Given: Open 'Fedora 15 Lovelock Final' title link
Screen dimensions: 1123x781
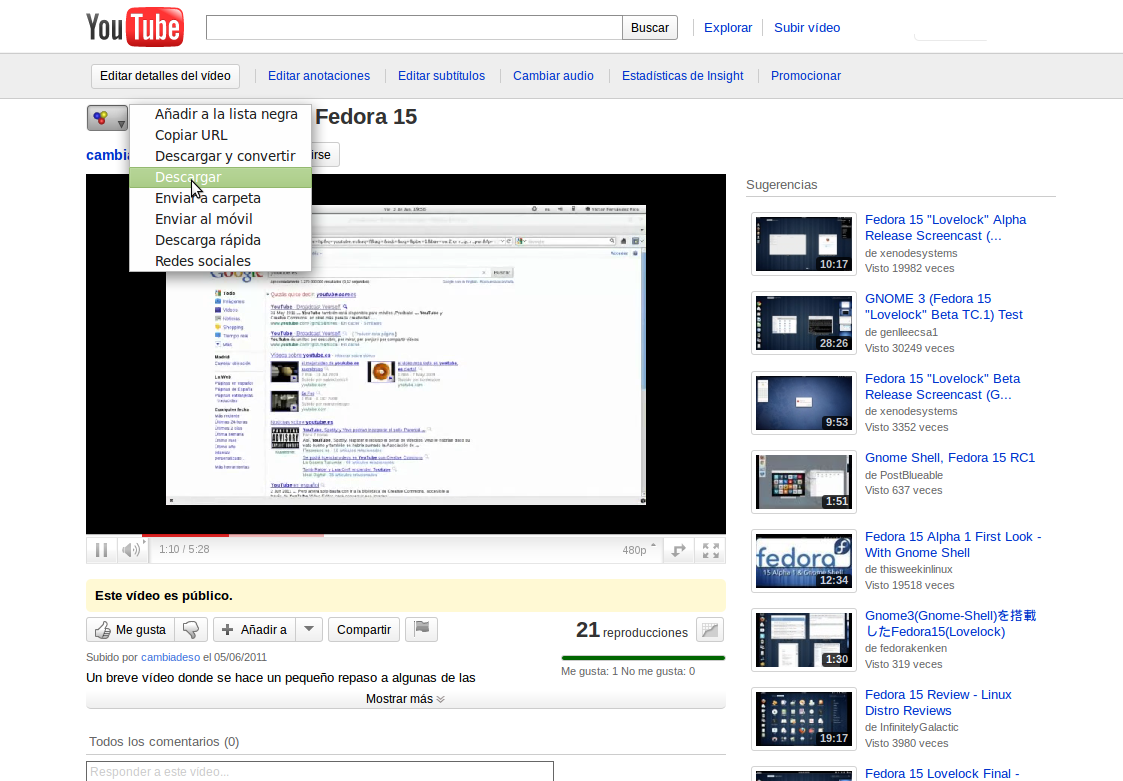Looking at the screenshot, I should tap(942, 774).
